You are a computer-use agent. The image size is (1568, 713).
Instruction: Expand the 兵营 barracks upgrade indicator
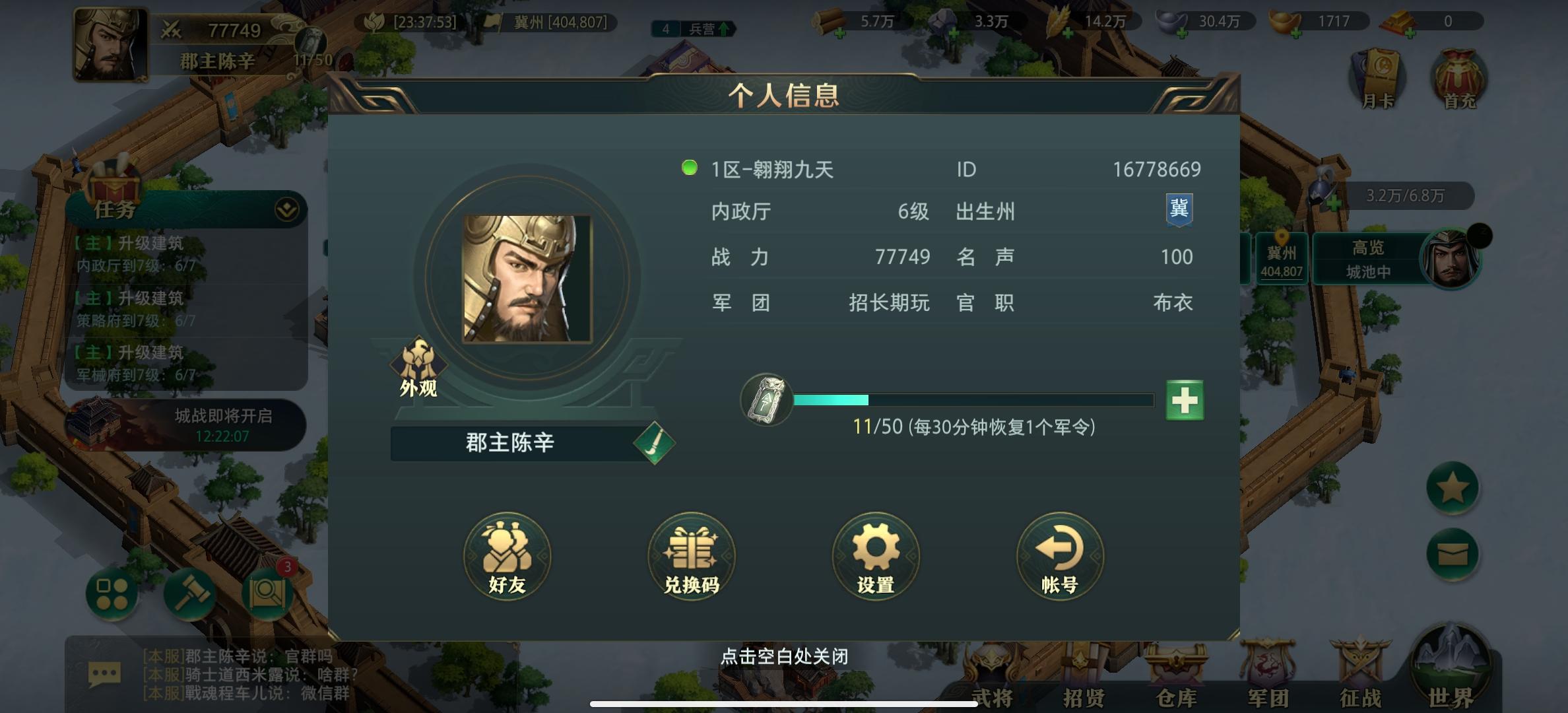point(693,29)
